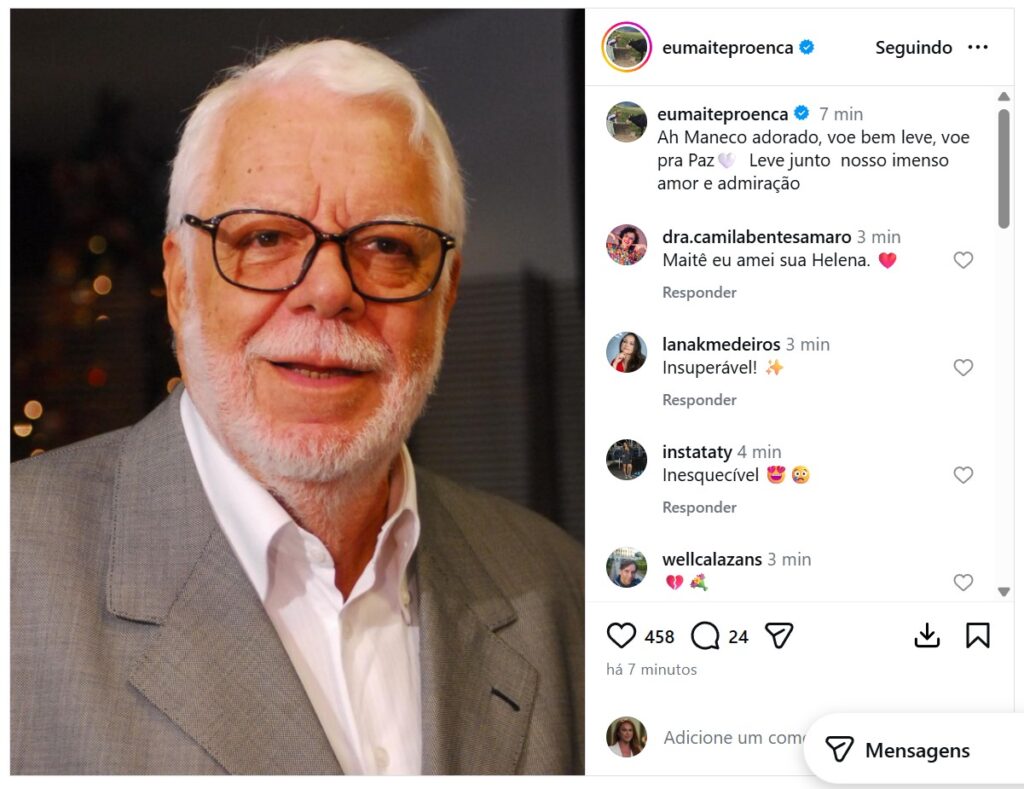Like instataty's Inesquecível comment
The width and height of the screenshot is (1024, 789).
962,475
